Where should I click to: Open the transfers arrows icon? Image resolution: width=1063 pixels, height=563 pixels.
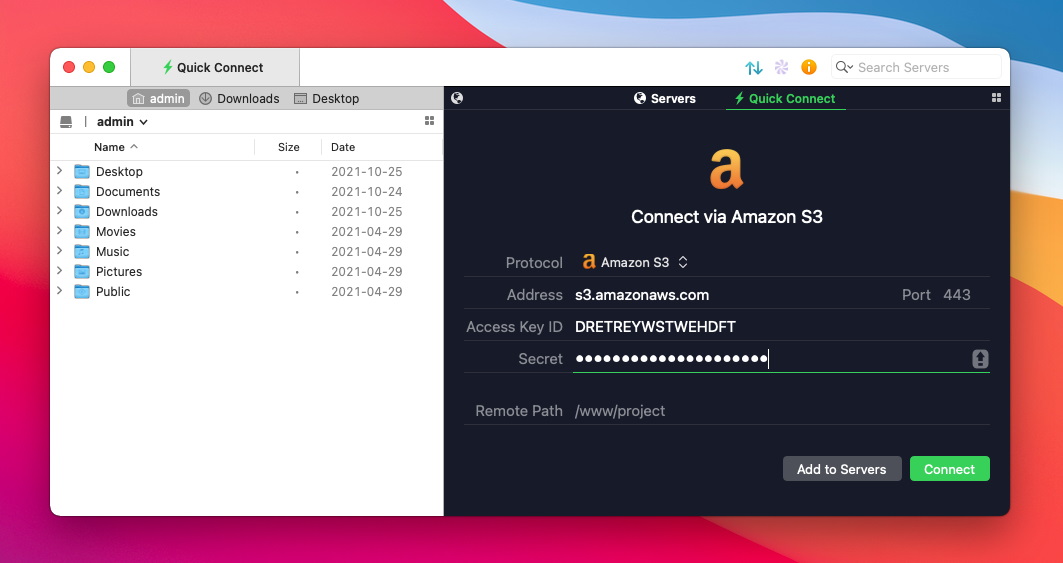(753, 67)
